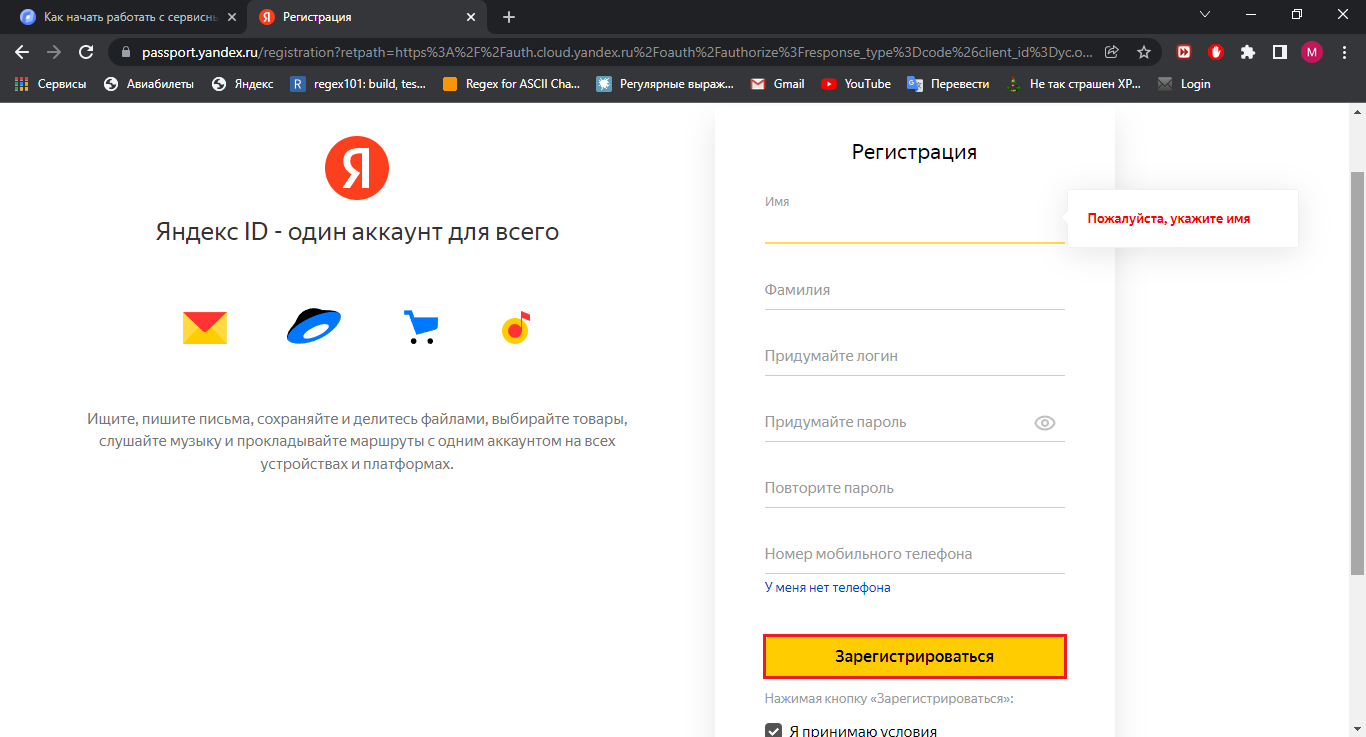Click the address bar URL
The image size is (1366, 737).
(x=618, y=52)
